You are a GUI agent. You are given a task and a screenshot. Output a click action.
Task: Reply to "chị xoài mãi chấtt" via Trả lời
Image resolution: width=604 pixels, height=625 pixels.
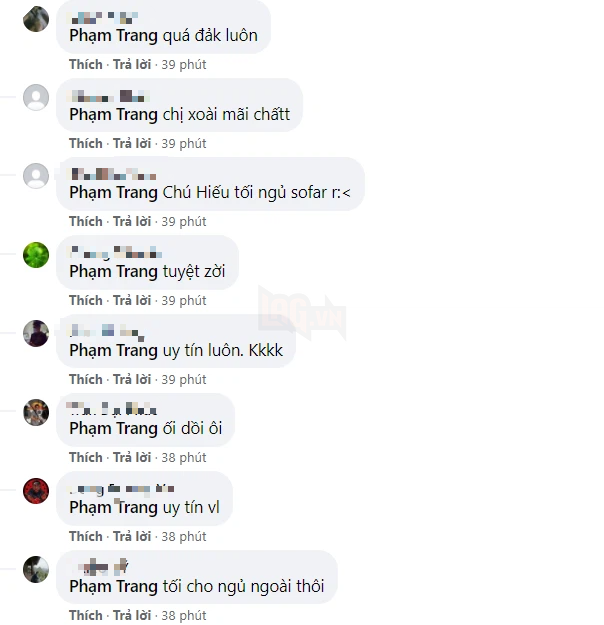(132, 143)
